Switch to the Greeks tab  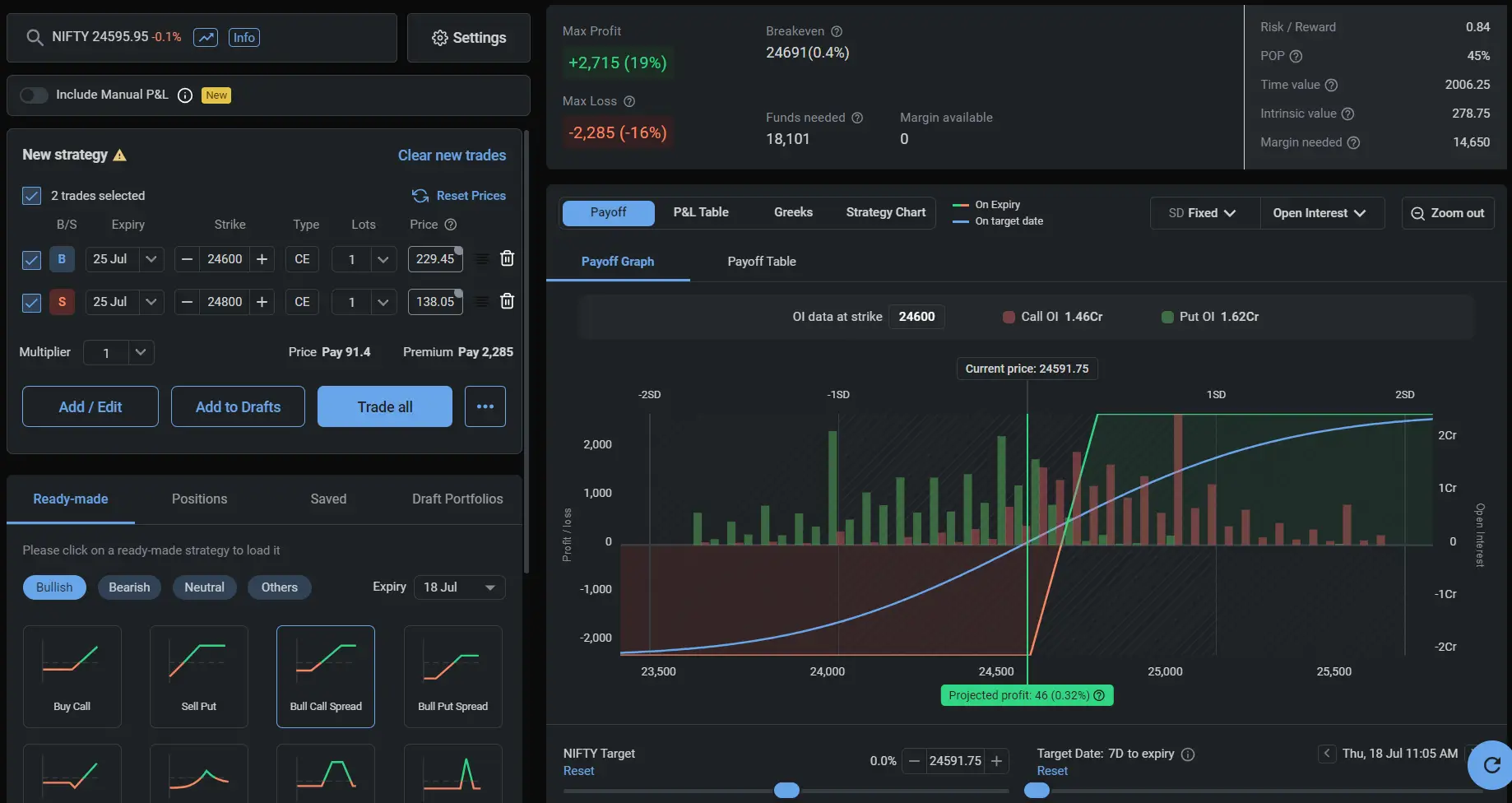click(793, 212)
